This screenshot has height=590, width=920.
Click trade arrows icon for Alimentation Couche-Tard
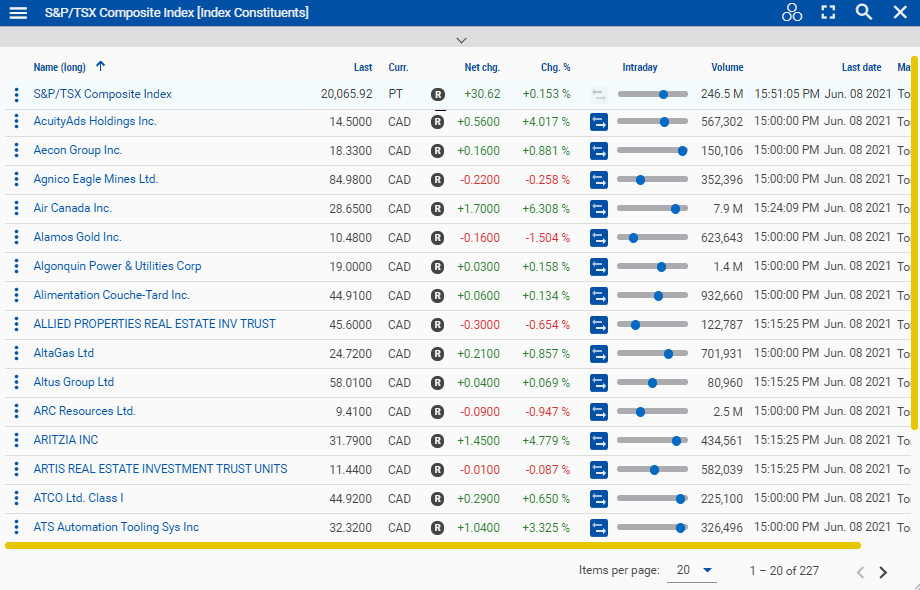[x=598, y=296]
